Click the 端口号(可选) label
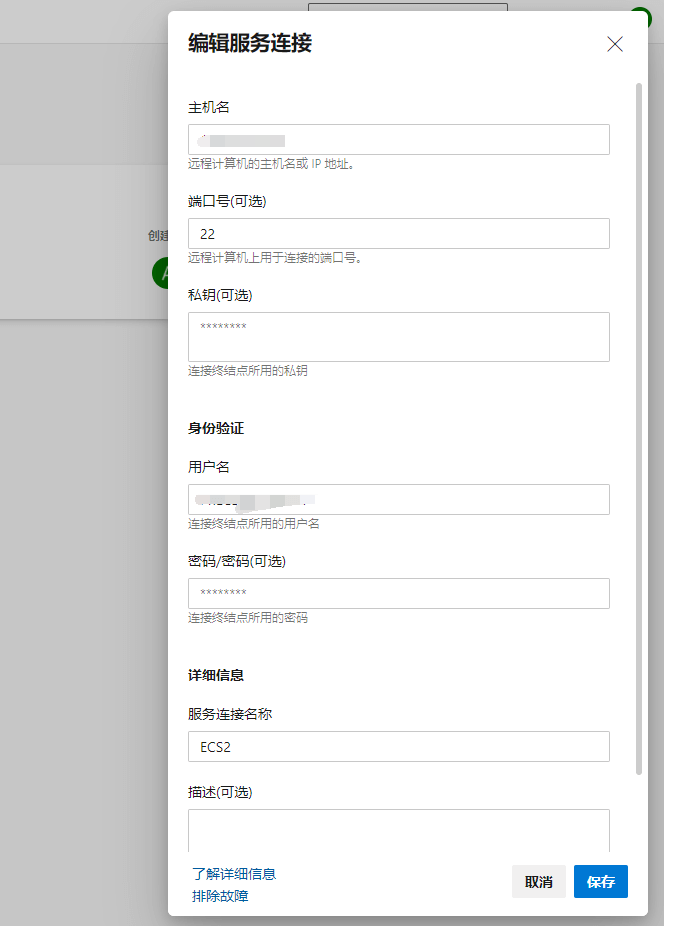The image size is (684, 926). coord(227,201)
